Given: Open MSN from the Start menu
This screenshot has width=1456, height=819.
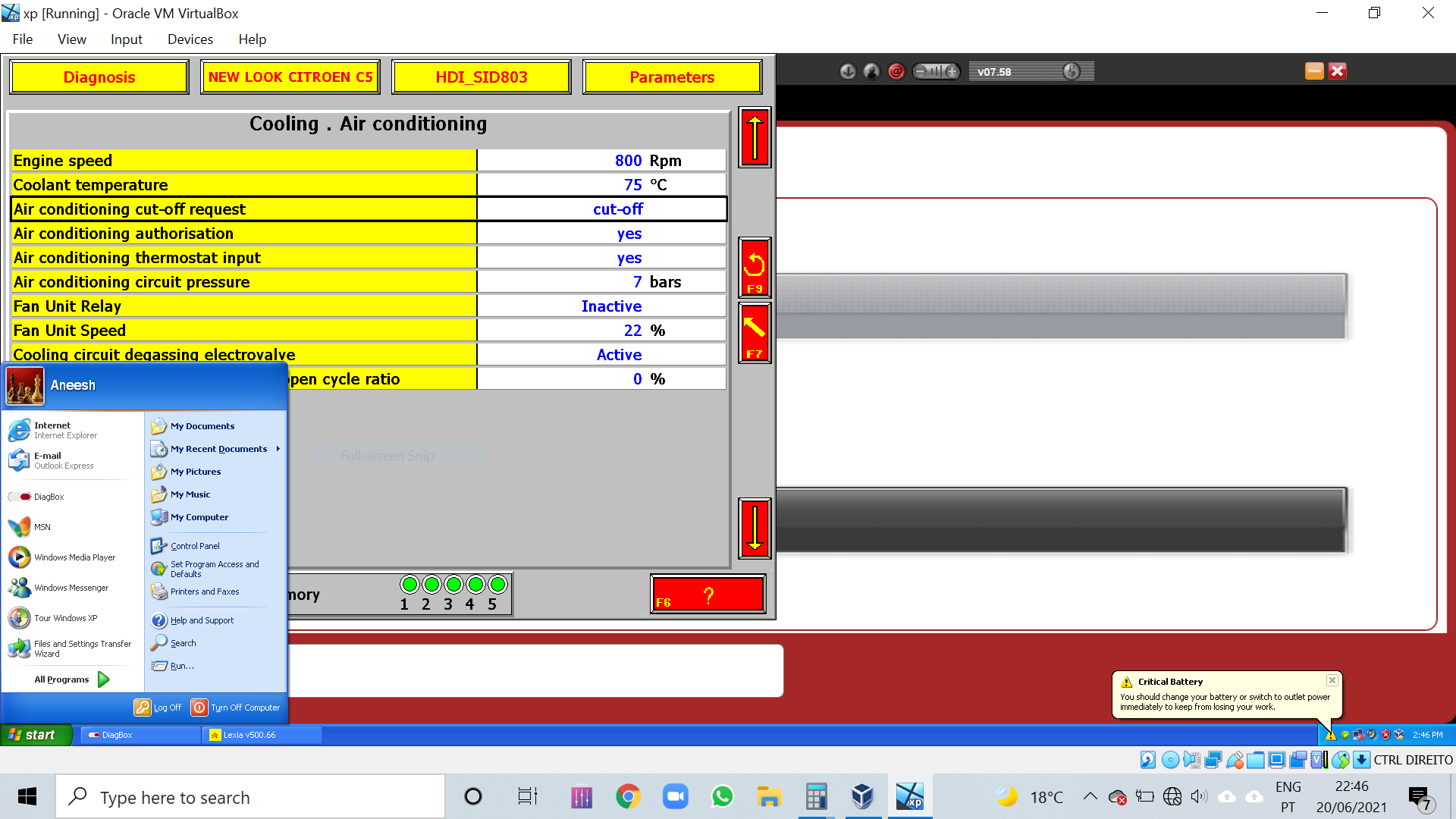Looking at the screenshot, I should click(x=73, y=527).
